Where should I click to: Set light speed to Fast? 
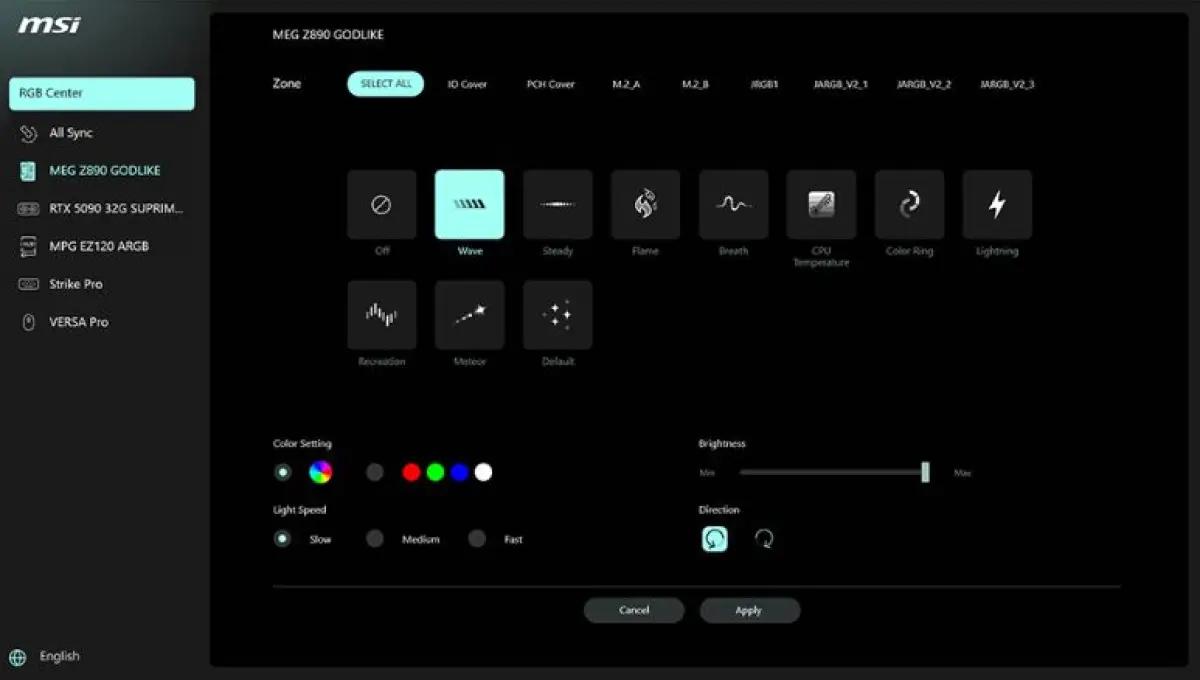coord(477,539)
